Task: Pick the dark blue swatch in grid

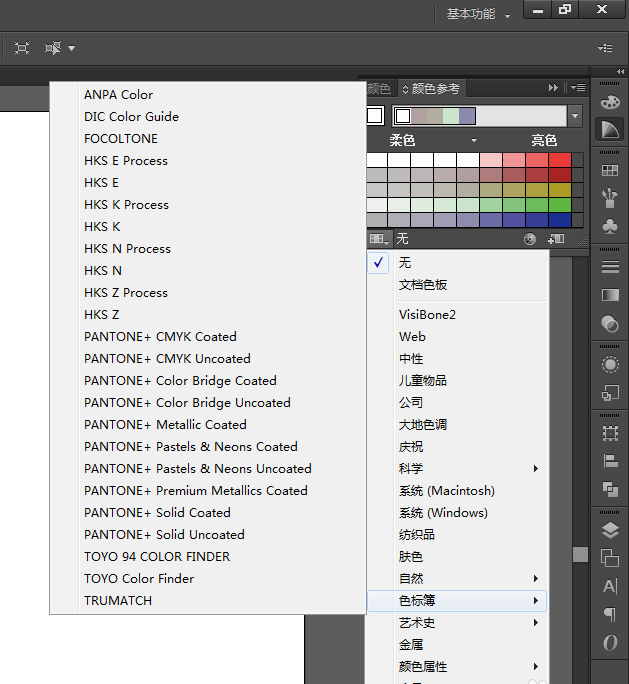Action: [560, 220]
